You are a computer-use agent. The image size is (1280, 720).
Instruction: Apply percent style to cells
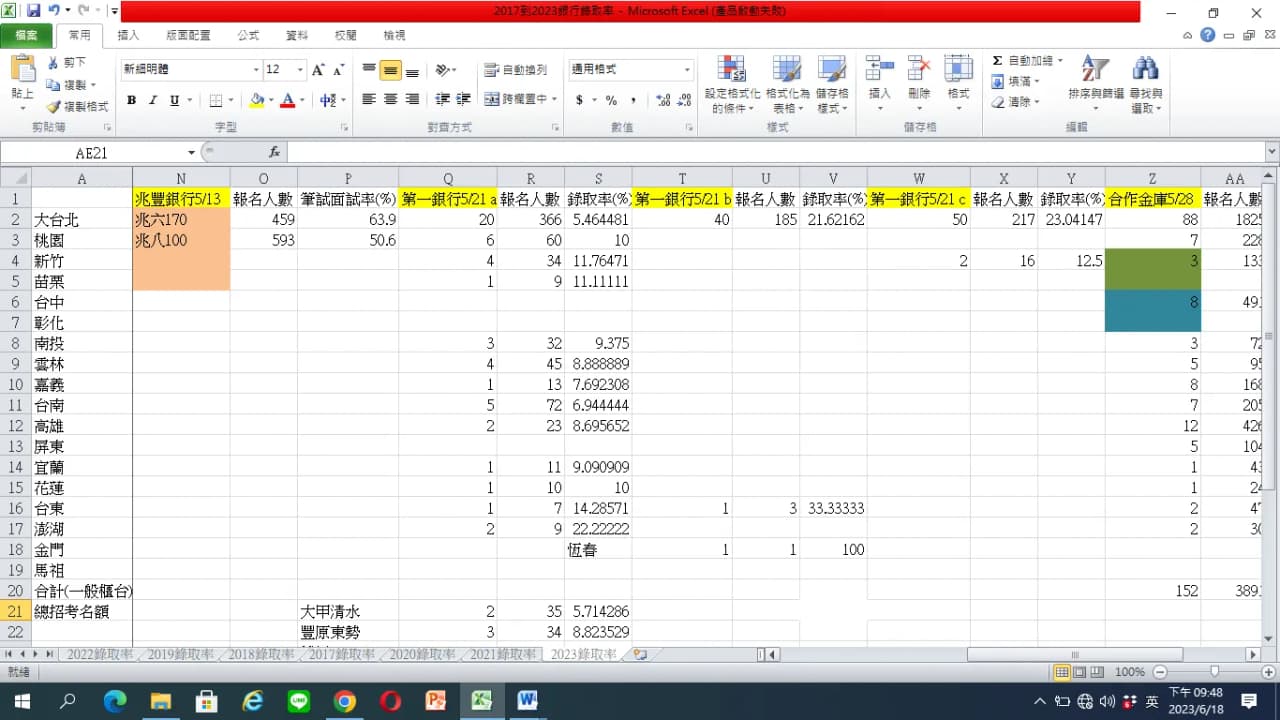611,100
